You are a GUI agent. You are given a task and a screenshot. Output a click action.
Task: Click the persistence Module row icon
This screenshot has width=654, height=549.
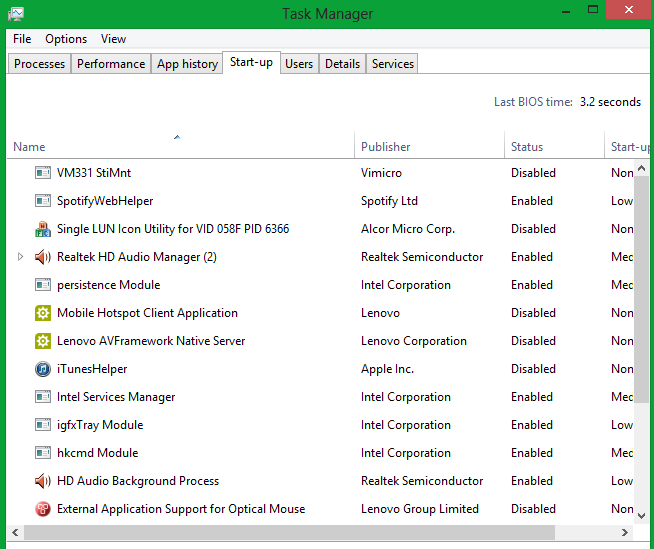pyautogui.click(x=43, y=285)
